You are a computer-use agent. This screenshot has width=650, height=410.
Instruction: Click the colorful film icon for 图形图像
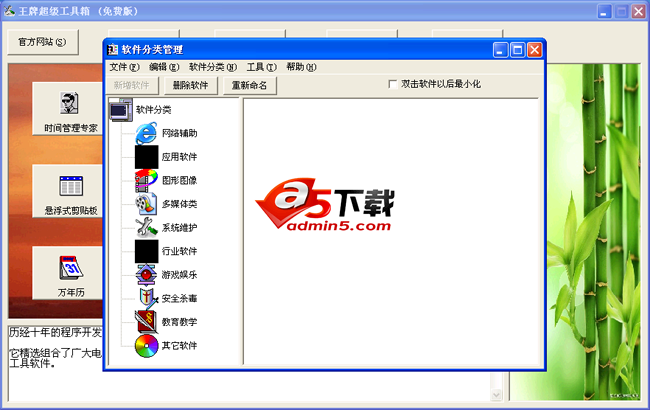146,180
